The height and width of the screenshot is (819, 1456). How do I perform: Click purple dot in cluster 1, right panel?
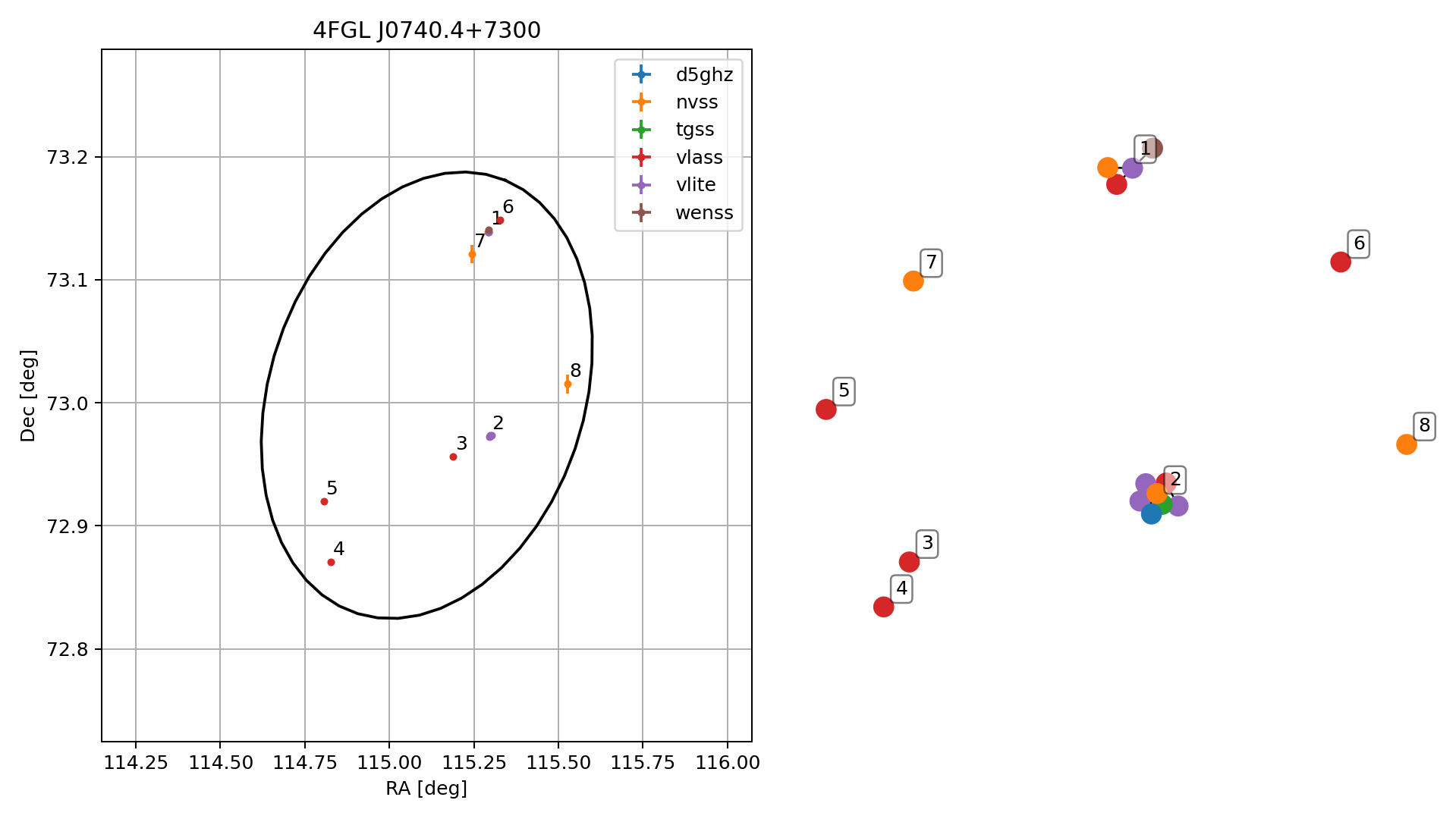(x=1132, y=168)
